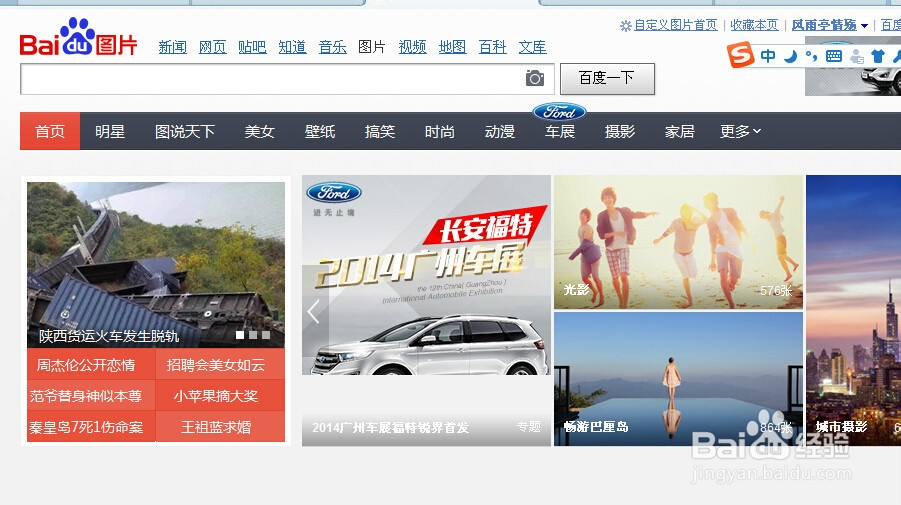Open the 城市摄影 photo album

pos(853,310)
